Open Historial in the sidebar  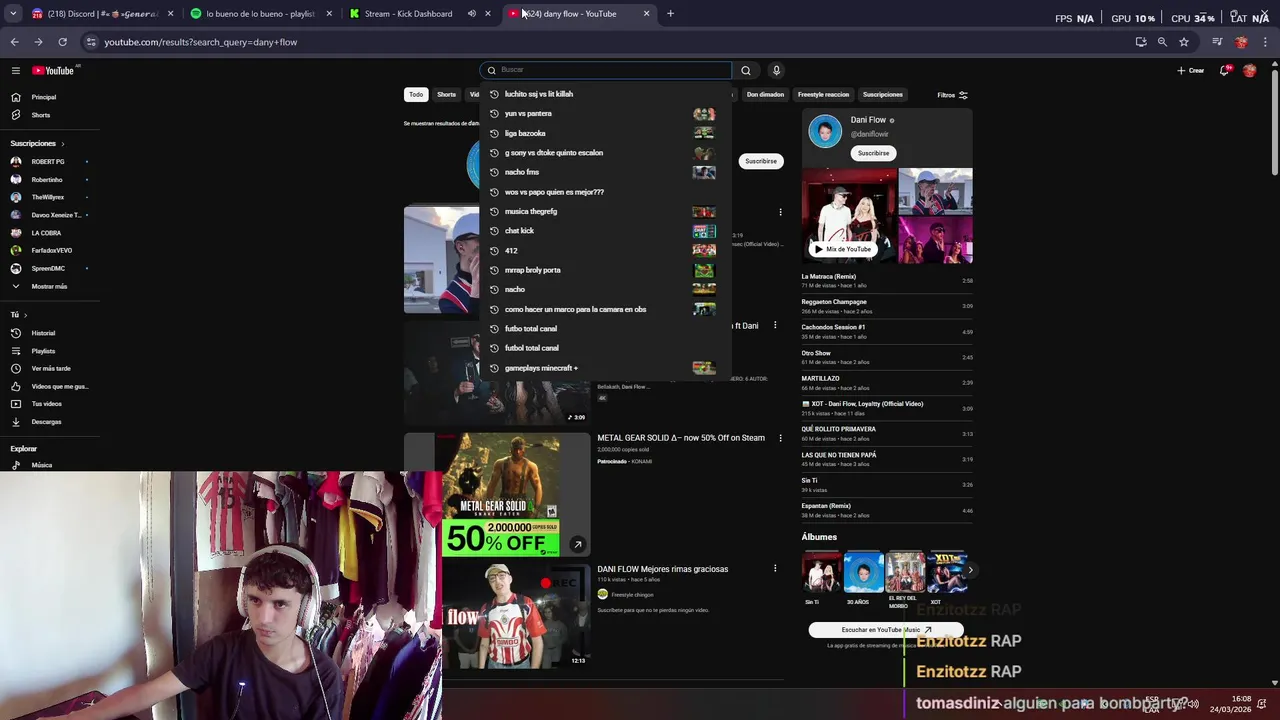[43, 333]
